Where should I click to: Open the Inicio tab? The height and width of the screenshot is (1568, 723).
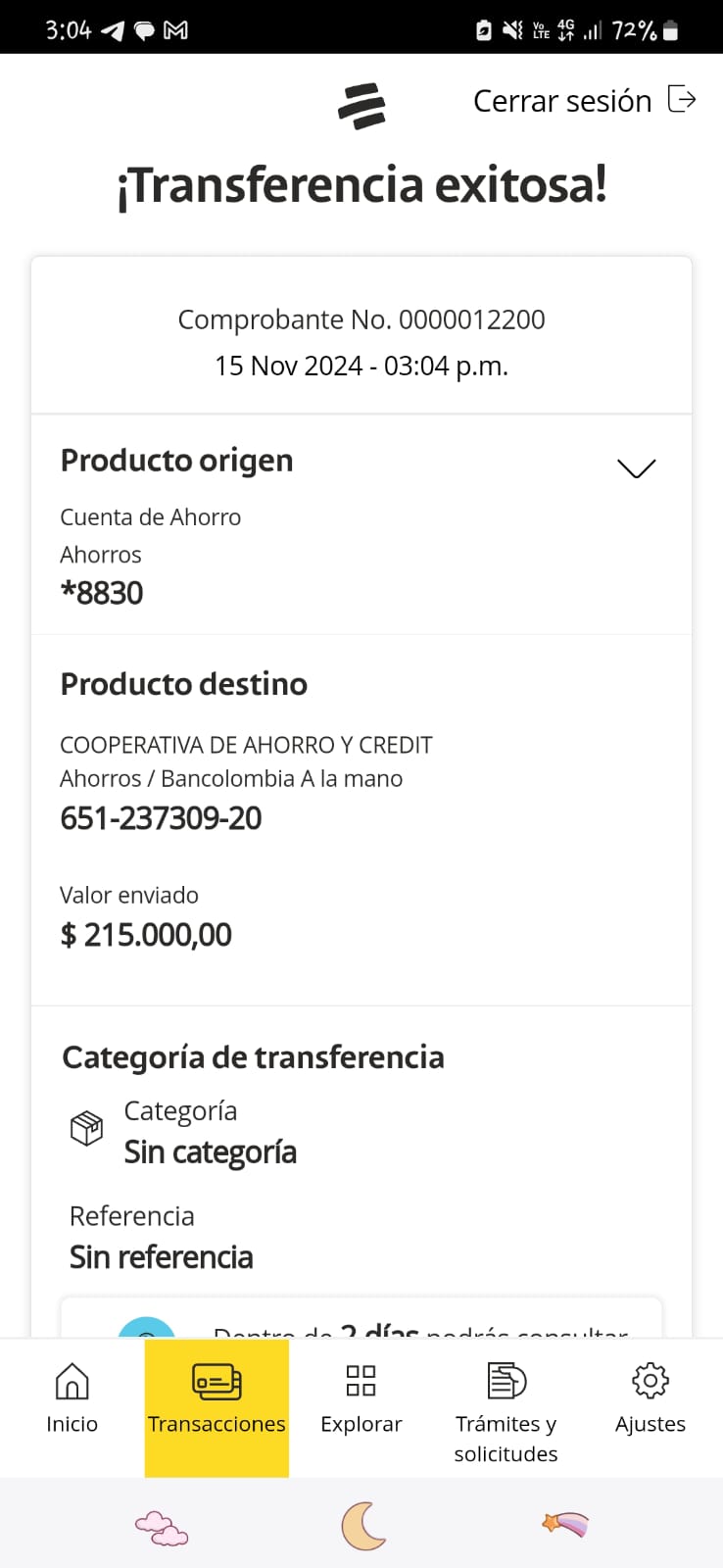pyautogui.click(x=72, y=1398)
